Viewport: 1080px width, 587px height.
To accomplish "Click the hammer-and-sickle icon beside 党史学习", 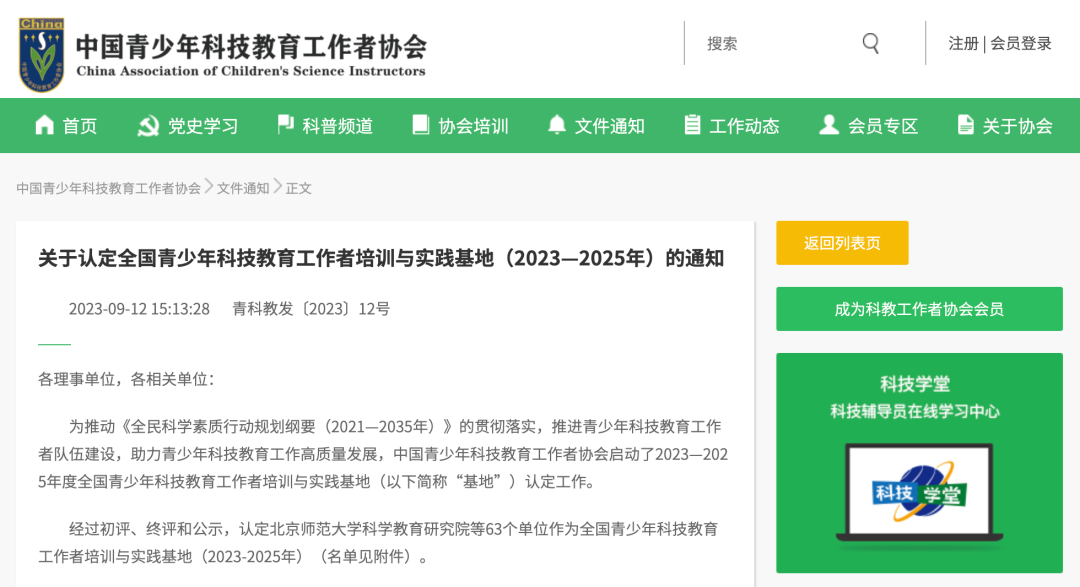I will pyautogui.click(x=148, y=125).
